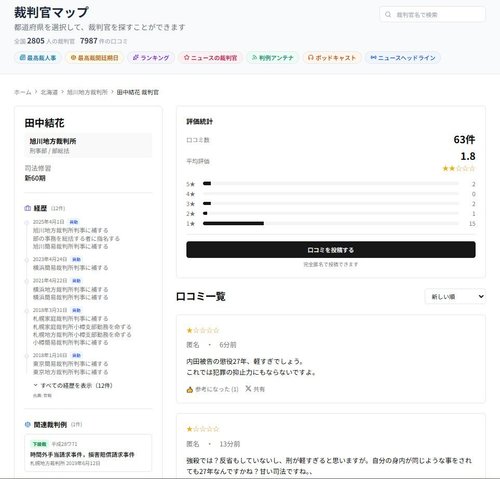Click 横浜簡易裁判所判事に補する under 2023年4月24日
This screenshot has height=479, width=500.
point(70,268)
